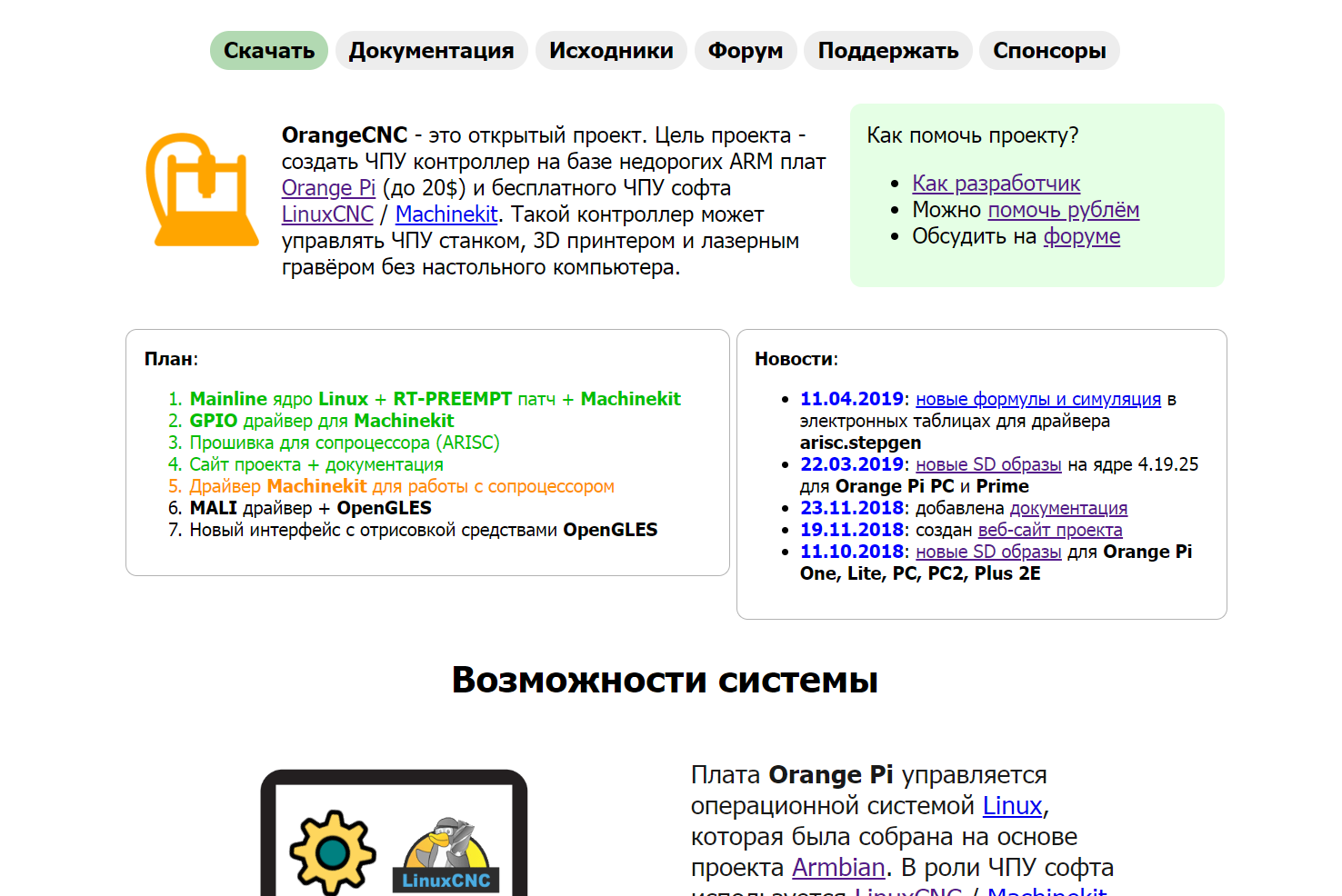The width and height of the screenshot is (1342, 896).
Task: Follow the 'документация' link in news
Action: pyautogui.click(x=1068, y=508)
